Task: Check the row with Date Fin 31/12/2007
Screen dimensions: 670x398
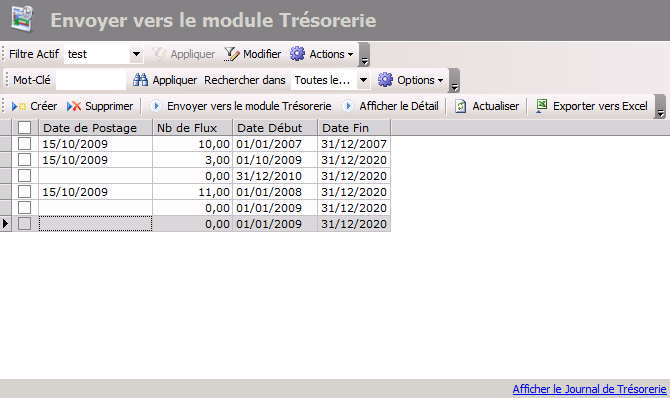Action: (x=24, y=144)
